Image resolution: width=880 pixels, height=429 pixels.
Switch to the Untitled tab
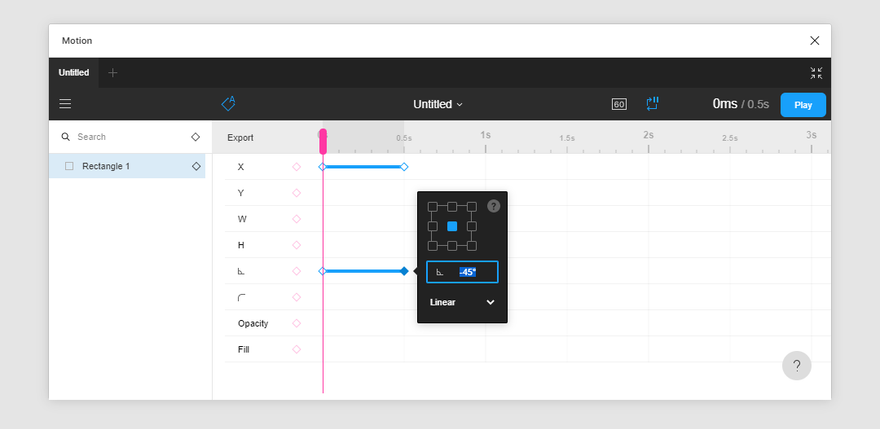point(74,72)
